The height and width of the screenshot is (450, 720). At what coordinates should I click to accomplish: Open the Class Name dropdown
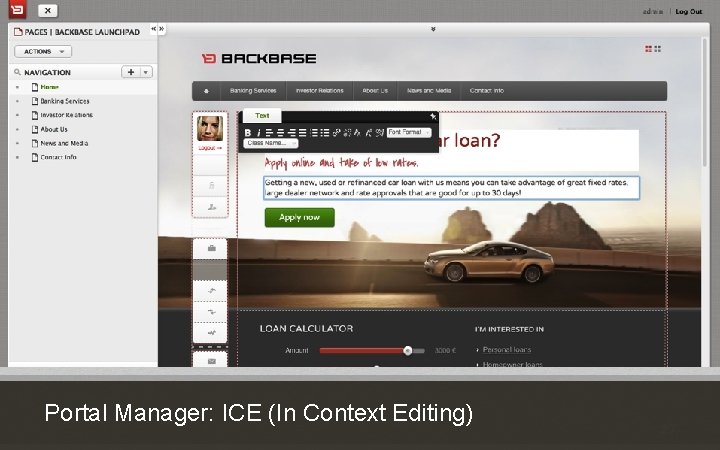point(270,143)
